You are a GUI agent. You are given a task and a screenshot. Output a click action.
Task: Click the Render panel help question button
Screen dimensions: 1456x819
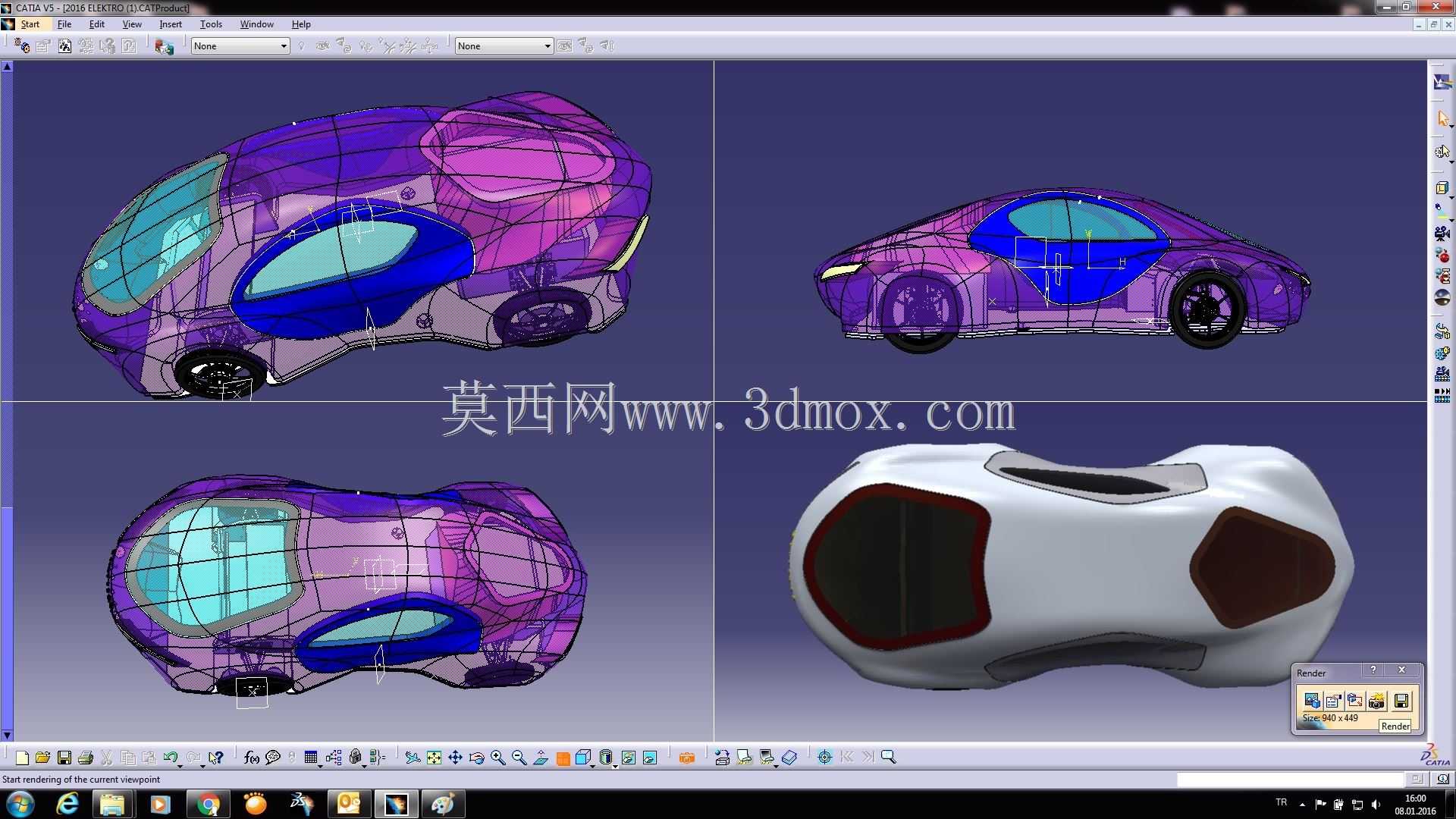[x=1373, y=670]
